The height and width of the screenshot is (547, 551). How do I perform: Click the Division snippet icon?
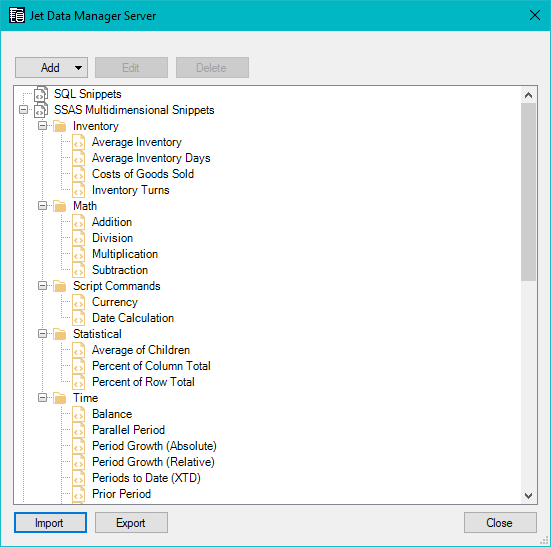79,238
